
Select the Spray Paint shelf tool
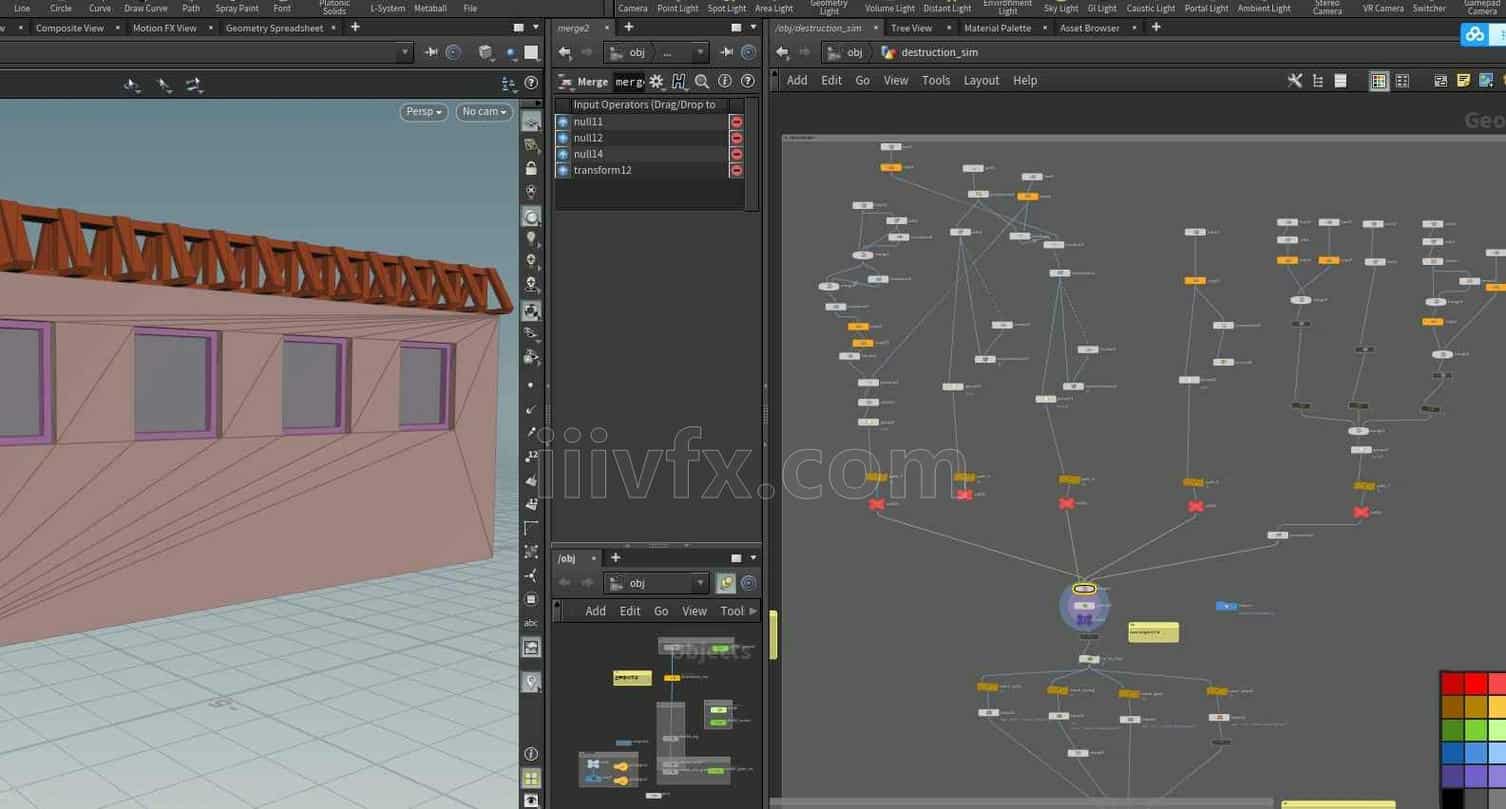point(237,8)
